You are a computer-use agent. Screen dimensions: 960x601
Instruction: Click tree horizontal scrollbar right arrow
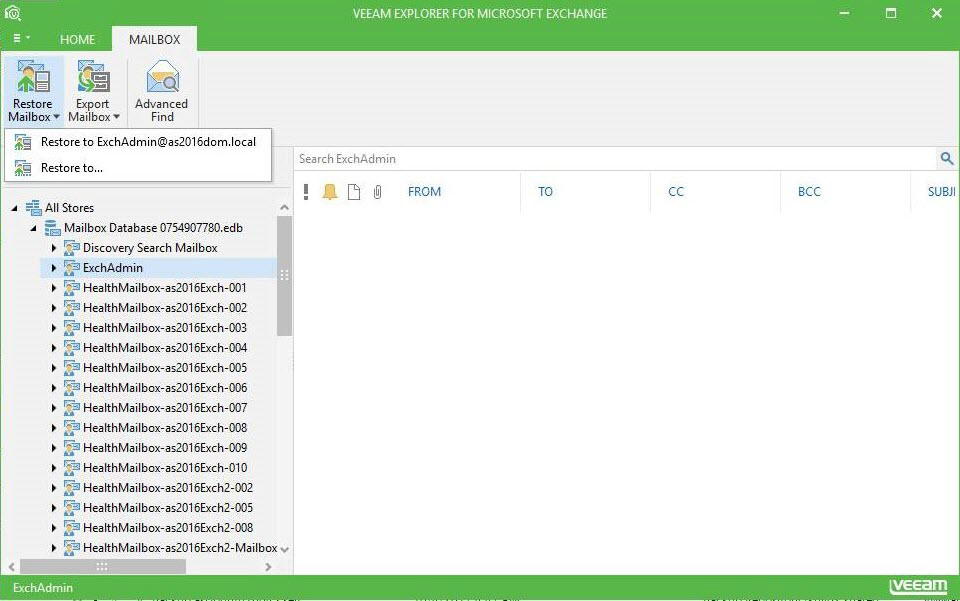(x=268, y=567)
